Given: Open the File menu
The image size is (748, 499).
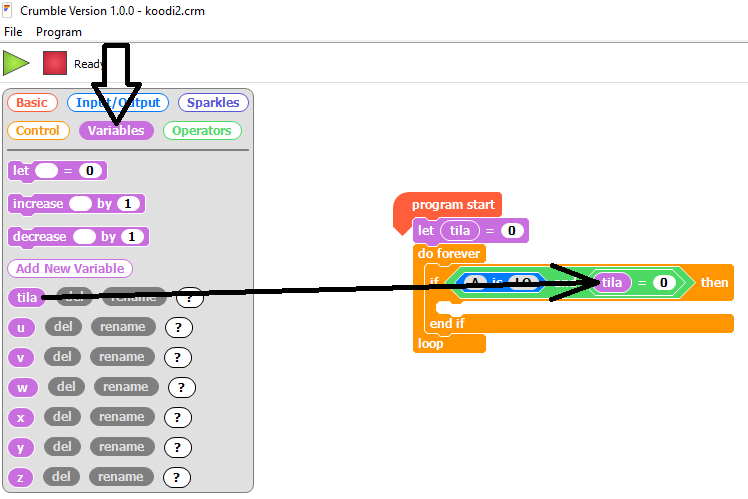Looking at the screenshot, I should (x=13, y=32).
